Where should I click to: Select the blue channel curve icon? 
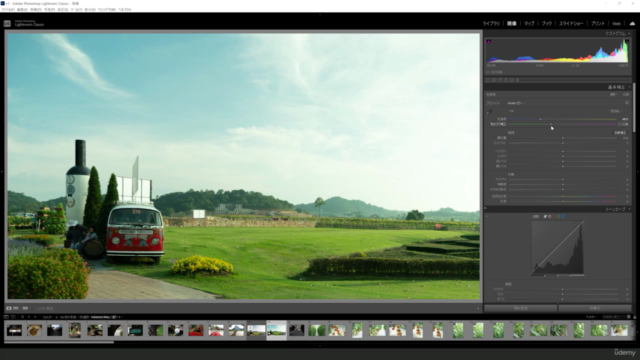(563, 216)
